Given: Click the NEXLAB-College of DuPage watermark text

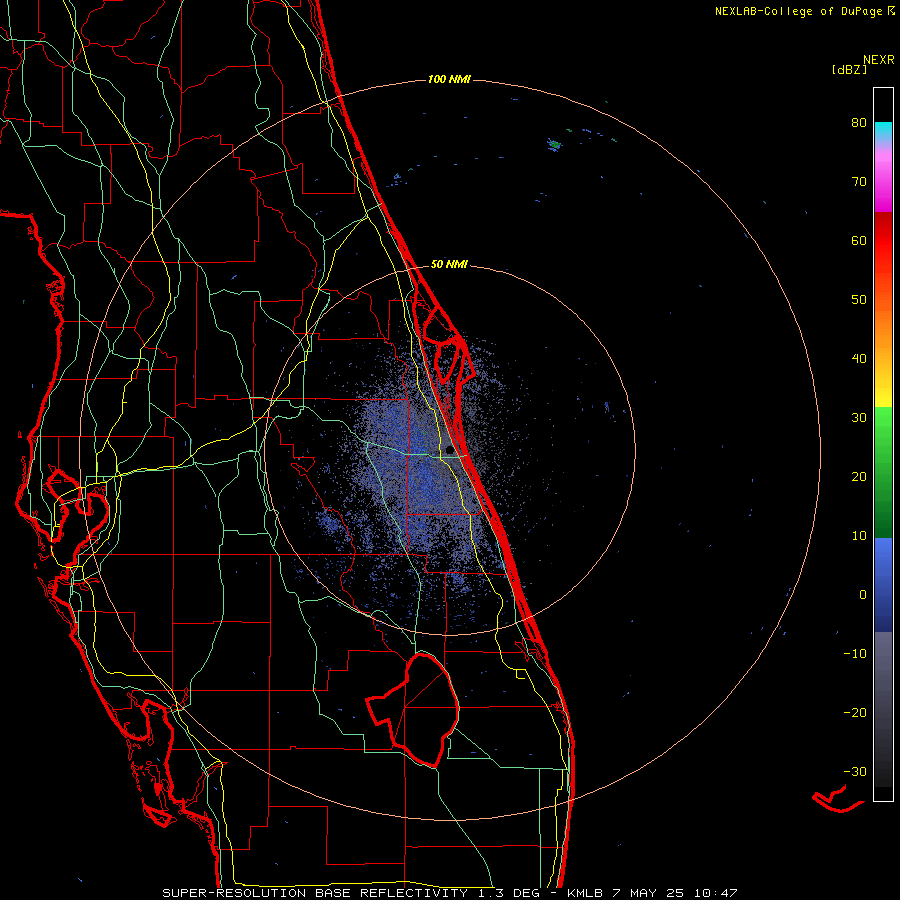Looking at the screenshot, I should 804,11.
